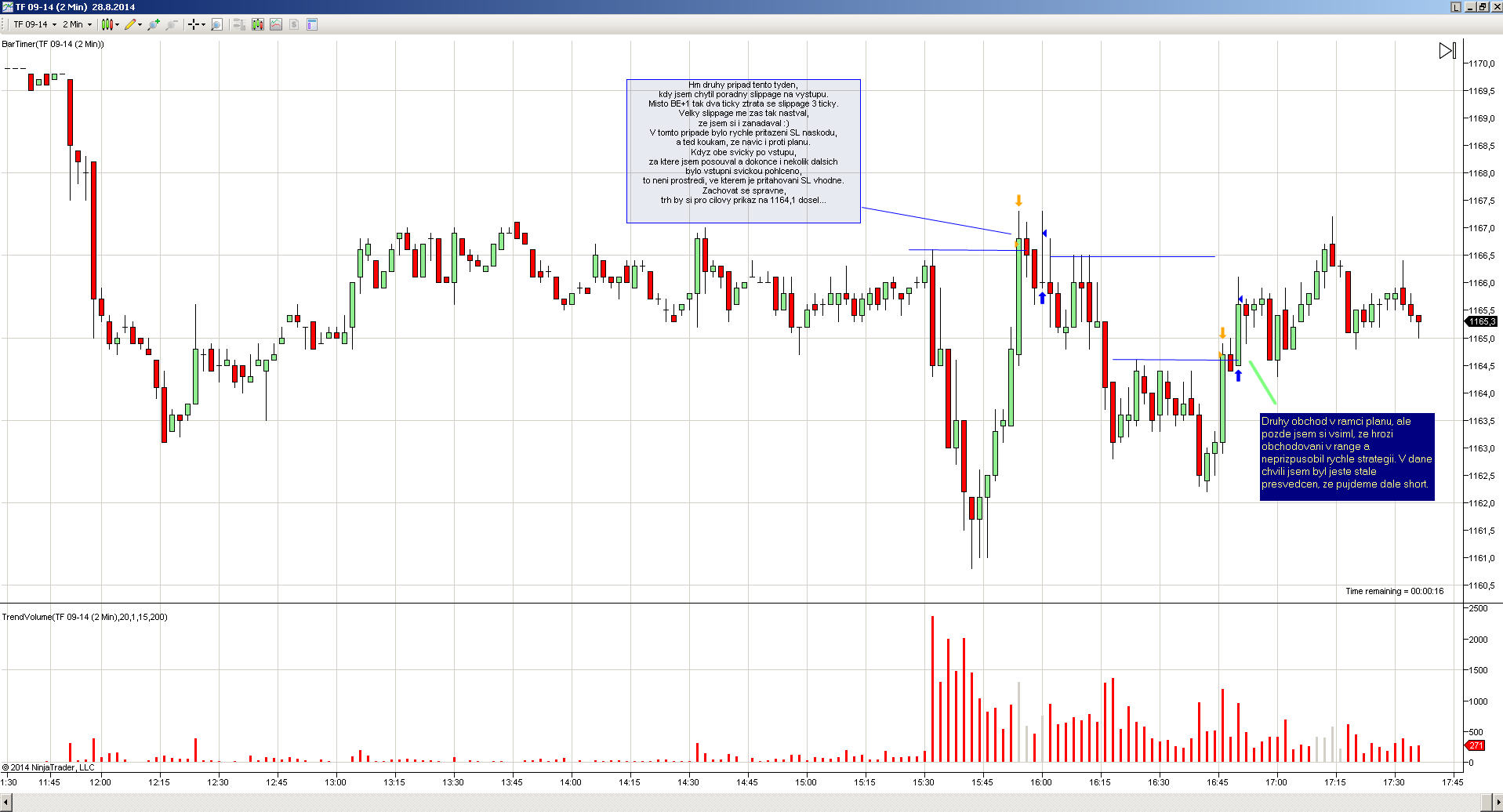Jump to last bar with triangle-bar icon
1503x812 pixels.
pyautogui.click(x=1447, y=51)
